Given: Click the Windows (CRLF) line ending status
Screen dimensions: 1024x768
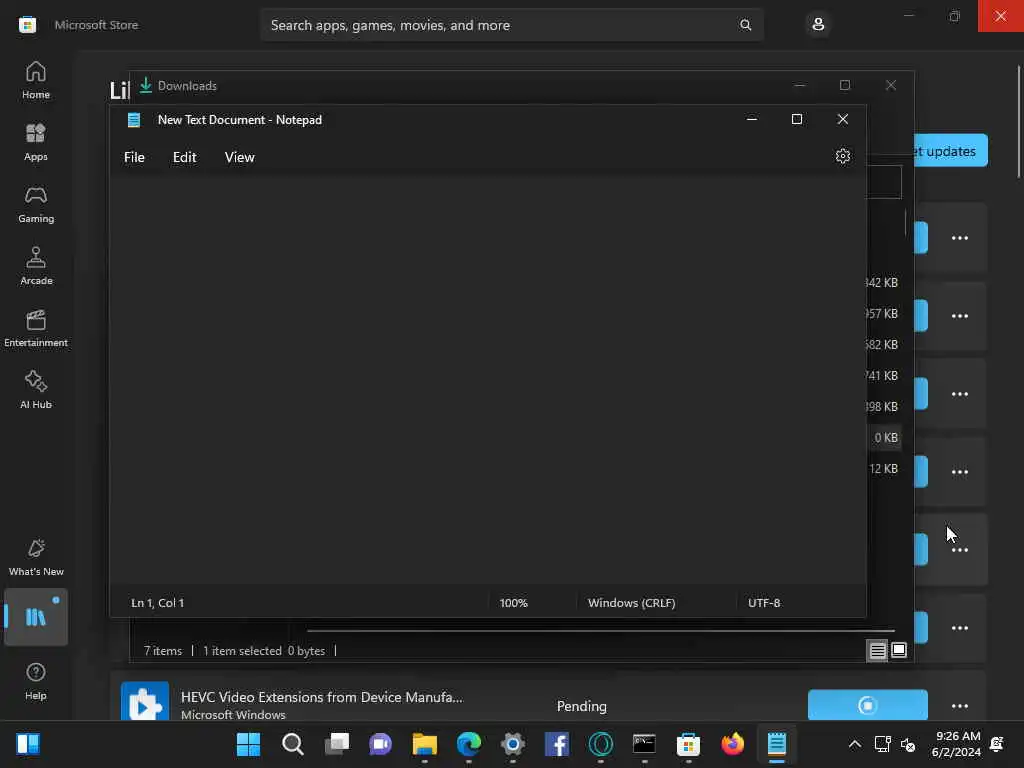Looking at the screenshot, I should tap(632, 603).
